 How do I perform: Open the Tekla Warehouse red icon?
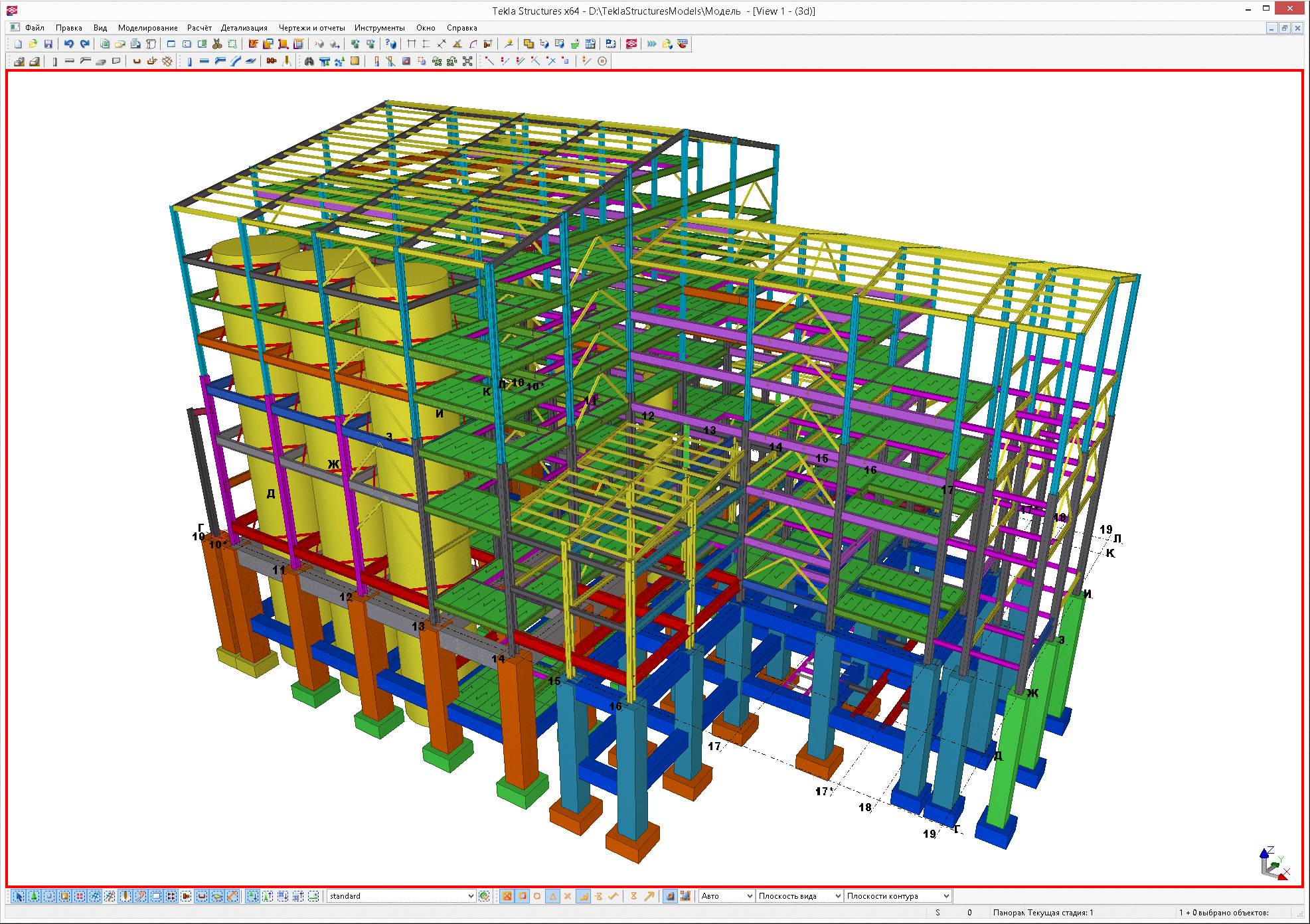[x=631, y=44]
